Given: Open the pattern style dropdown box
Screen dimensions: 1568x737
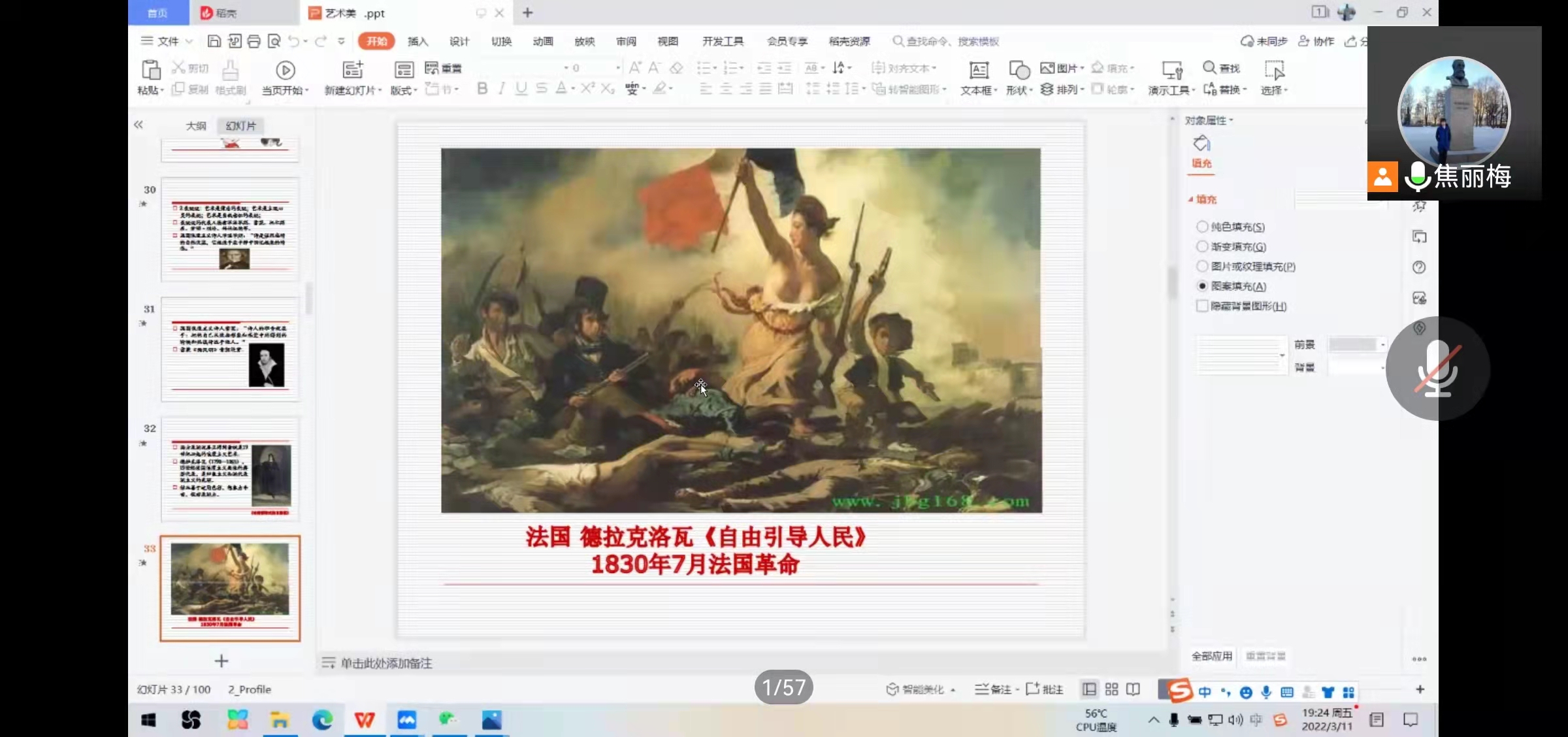Looking at the screenshot, I should pyautogui.click(x=1241, y=355).
